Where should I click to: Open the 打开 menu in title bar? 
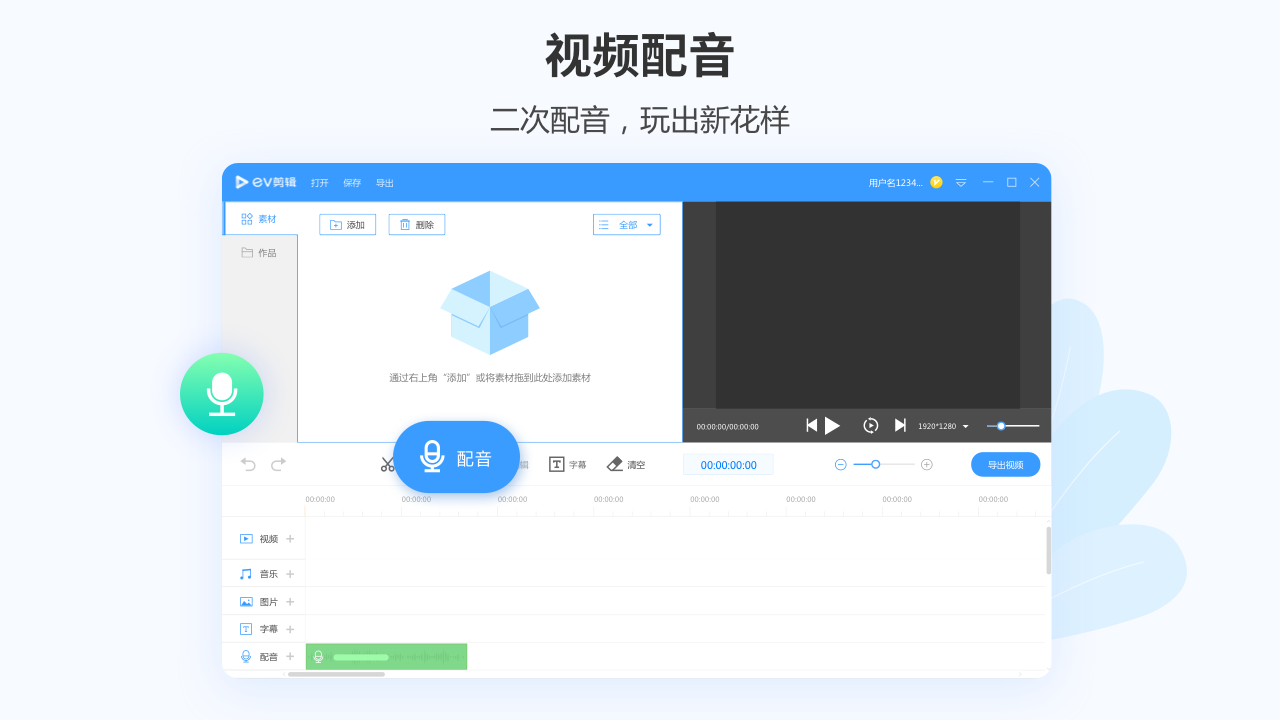319,182
